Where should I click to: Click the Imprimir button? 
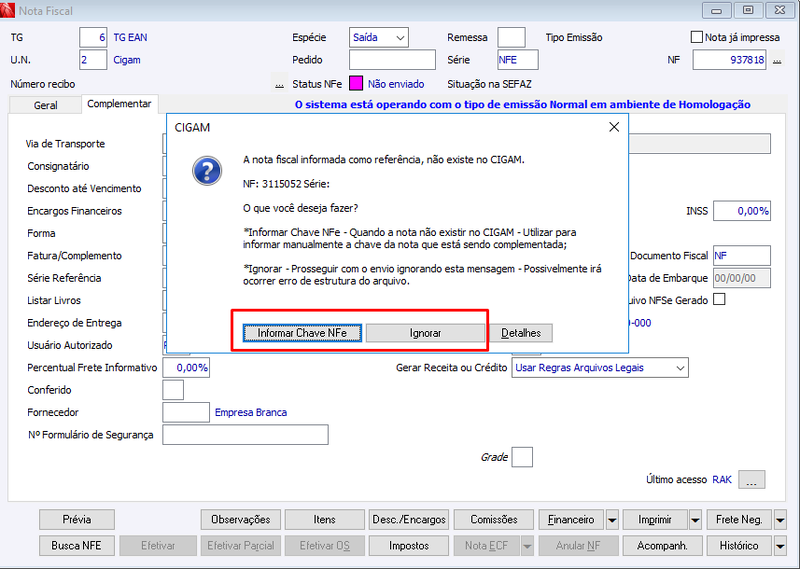pos(655,519)
